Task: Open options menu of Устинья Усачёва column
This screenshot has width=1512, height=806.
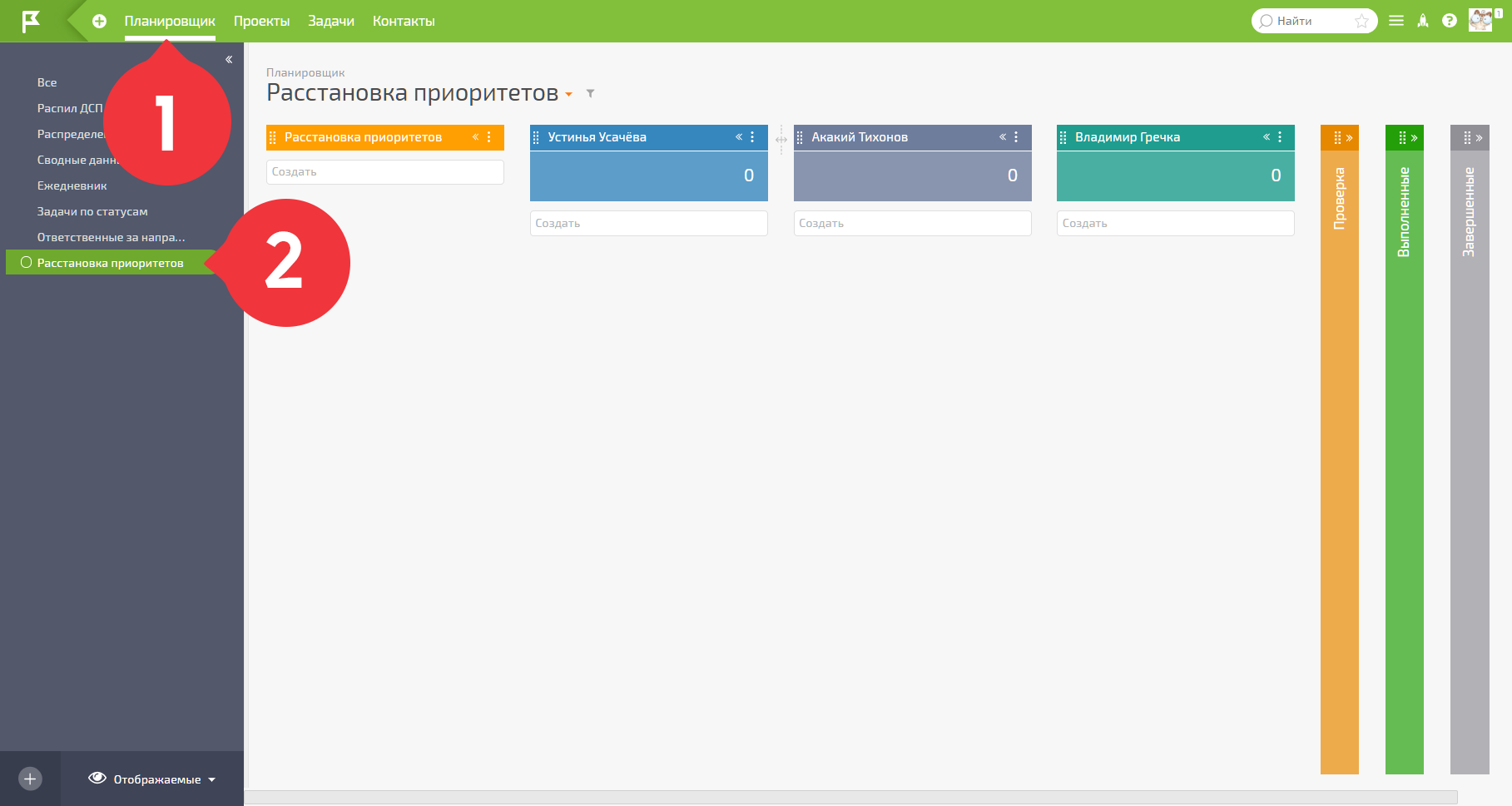Action: coord(752,137)
